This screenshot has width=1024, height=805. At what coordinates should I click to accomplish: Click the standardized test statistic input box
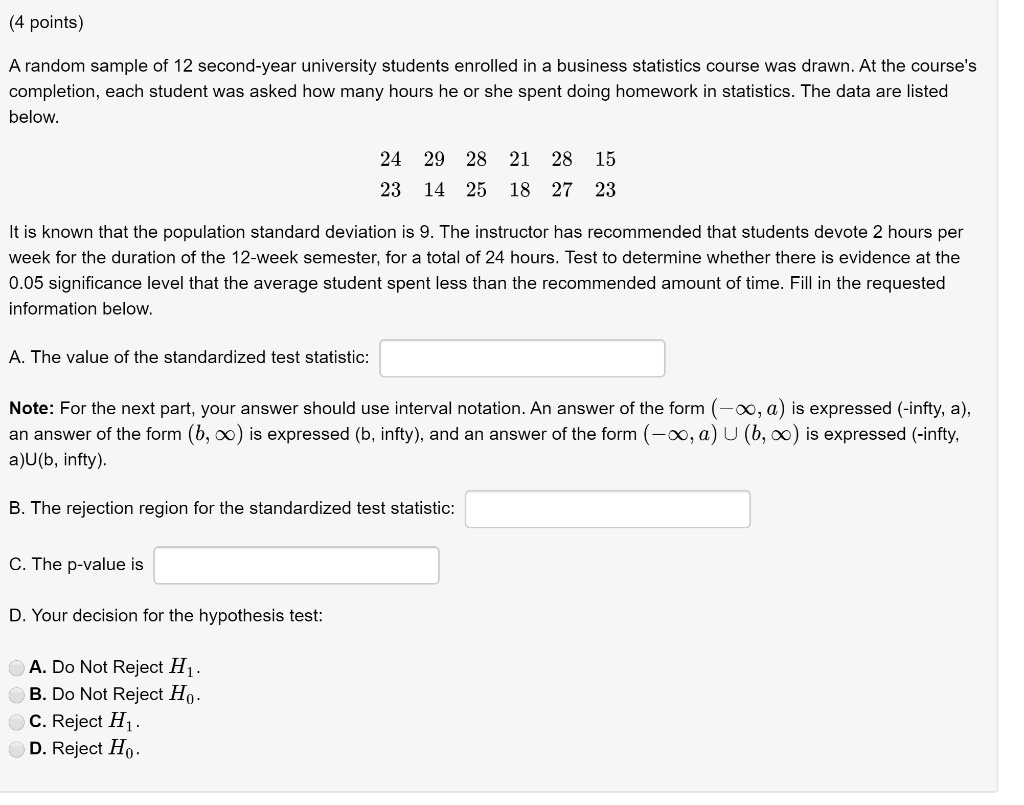[x=521, y=357]
